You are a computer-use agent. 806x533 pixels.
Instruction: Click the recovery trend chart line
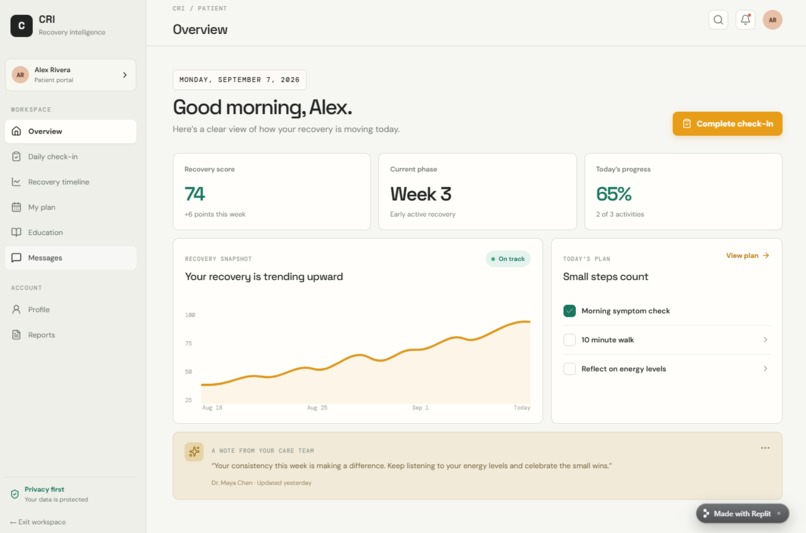click(365, 355)
